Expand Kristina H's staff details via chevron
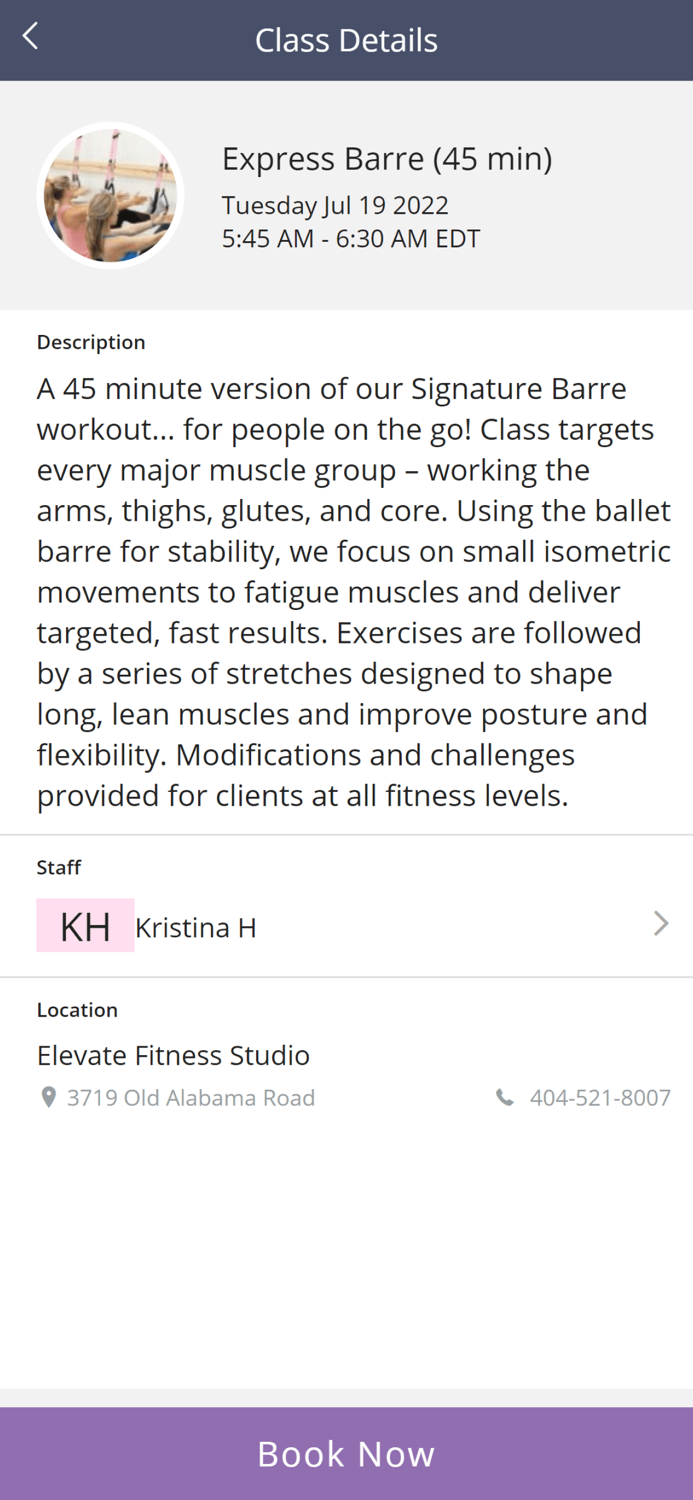Viewport: 693px width, 1500px height. (660, 923)
